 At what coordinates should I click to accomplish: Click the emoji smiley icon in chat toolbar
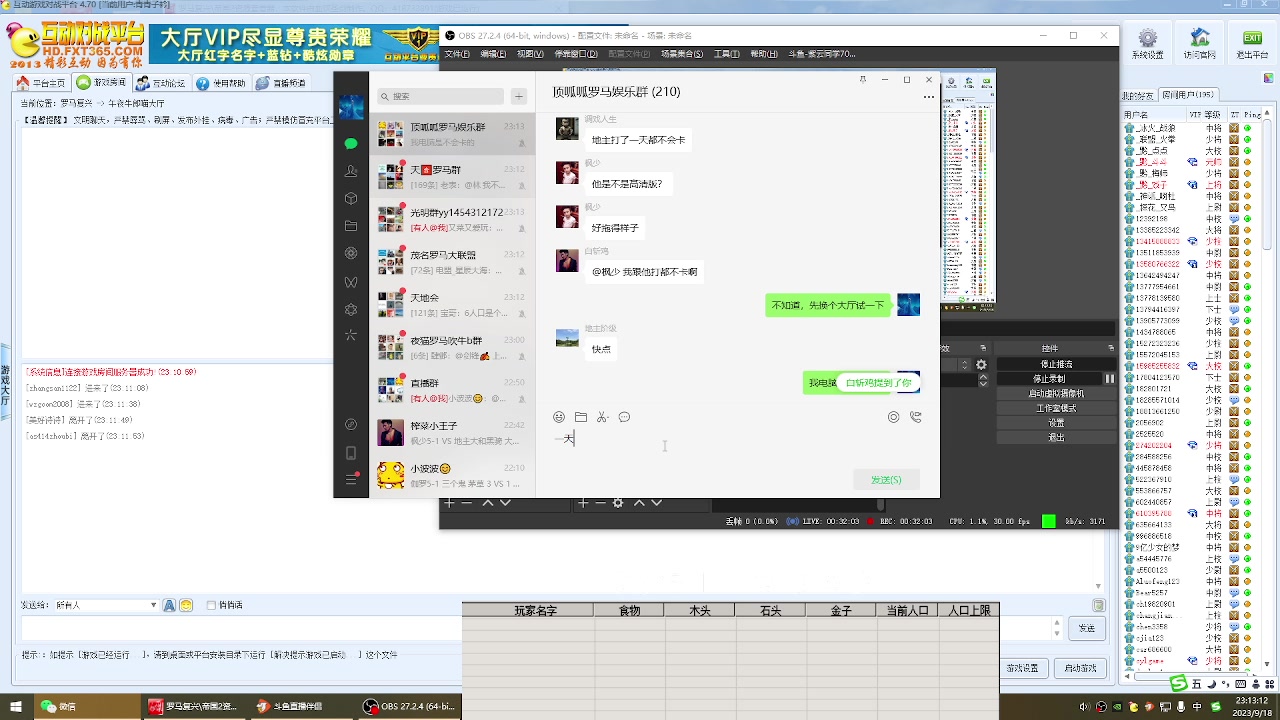(559, 417)
